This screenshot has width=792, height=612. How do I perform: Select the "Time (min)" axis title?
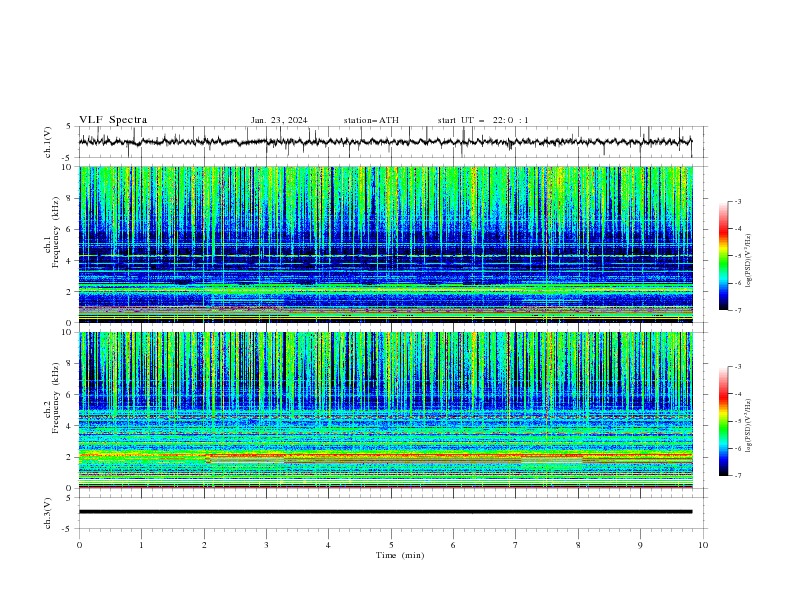[x=400, y=555]
